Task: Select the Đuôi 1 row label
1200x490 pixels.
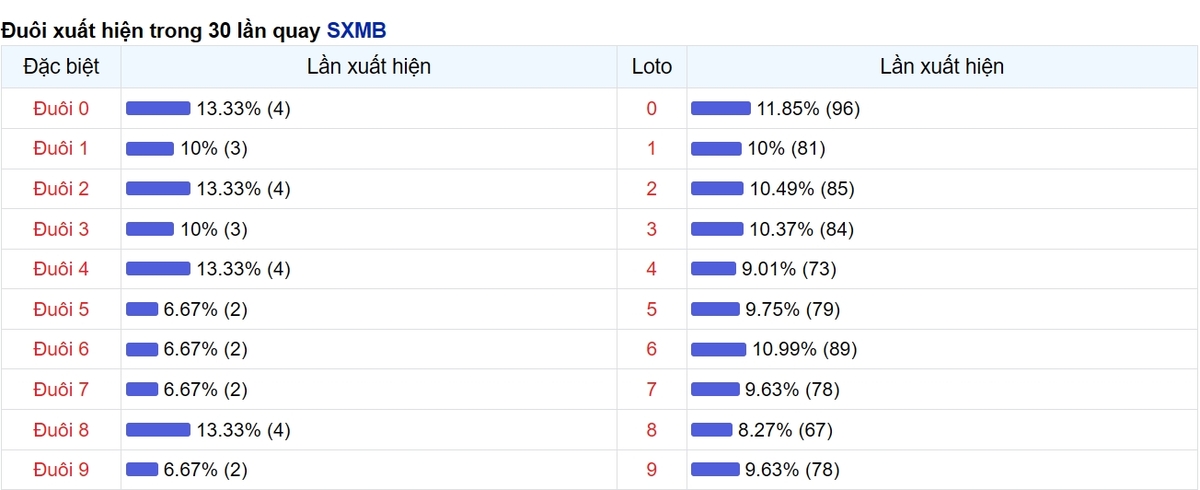Action: tap(61, 148)
